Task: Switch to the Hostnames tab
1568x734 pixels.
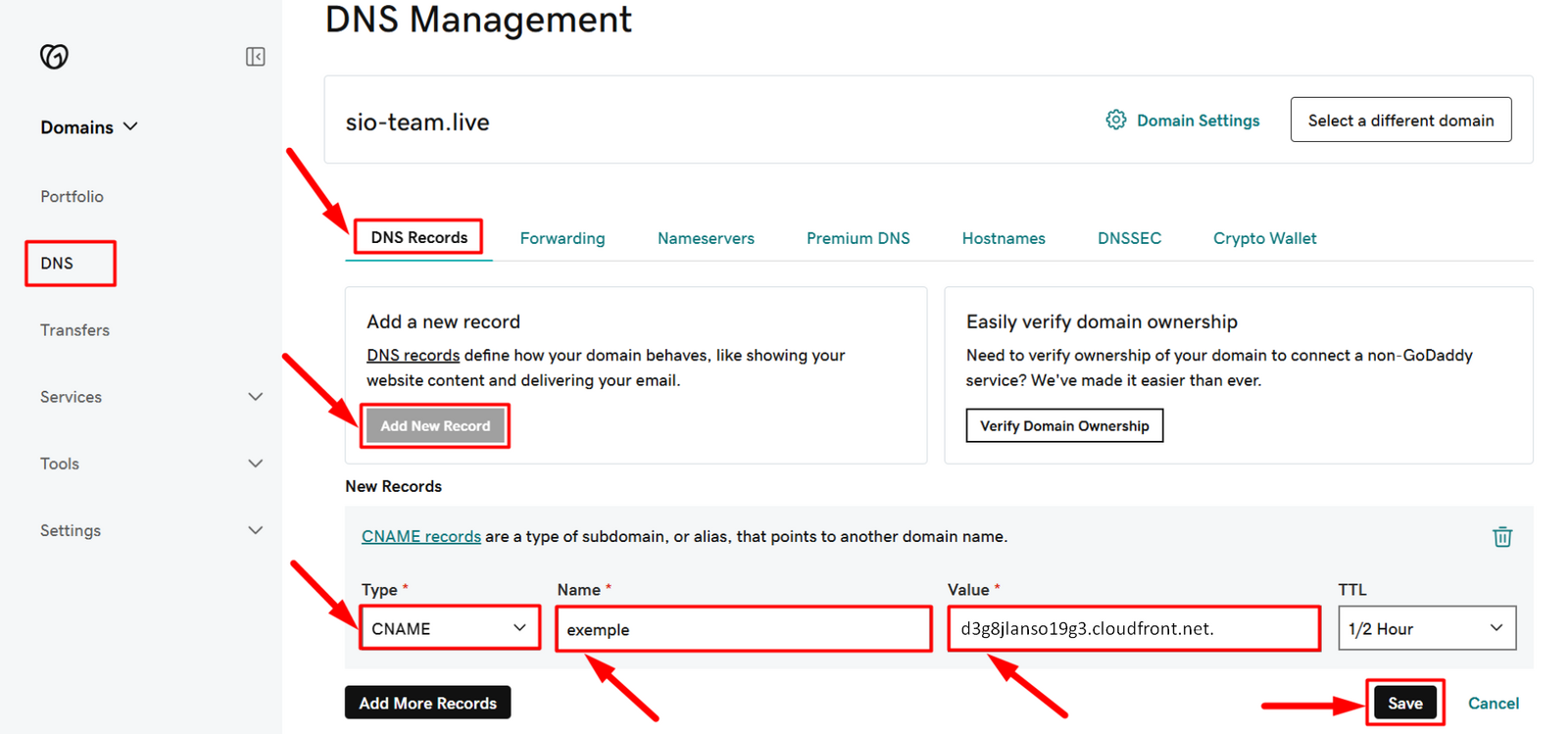Action: 1004,238
